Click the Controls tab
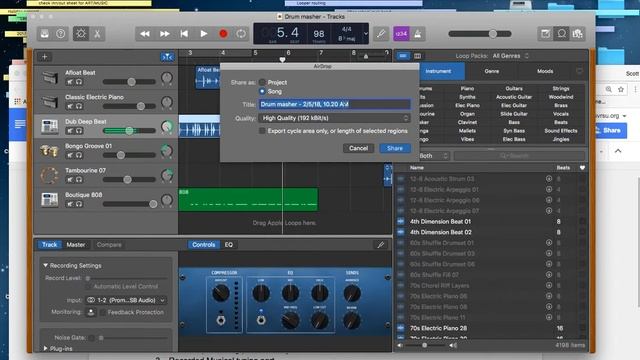 click(x=204, y=245)
